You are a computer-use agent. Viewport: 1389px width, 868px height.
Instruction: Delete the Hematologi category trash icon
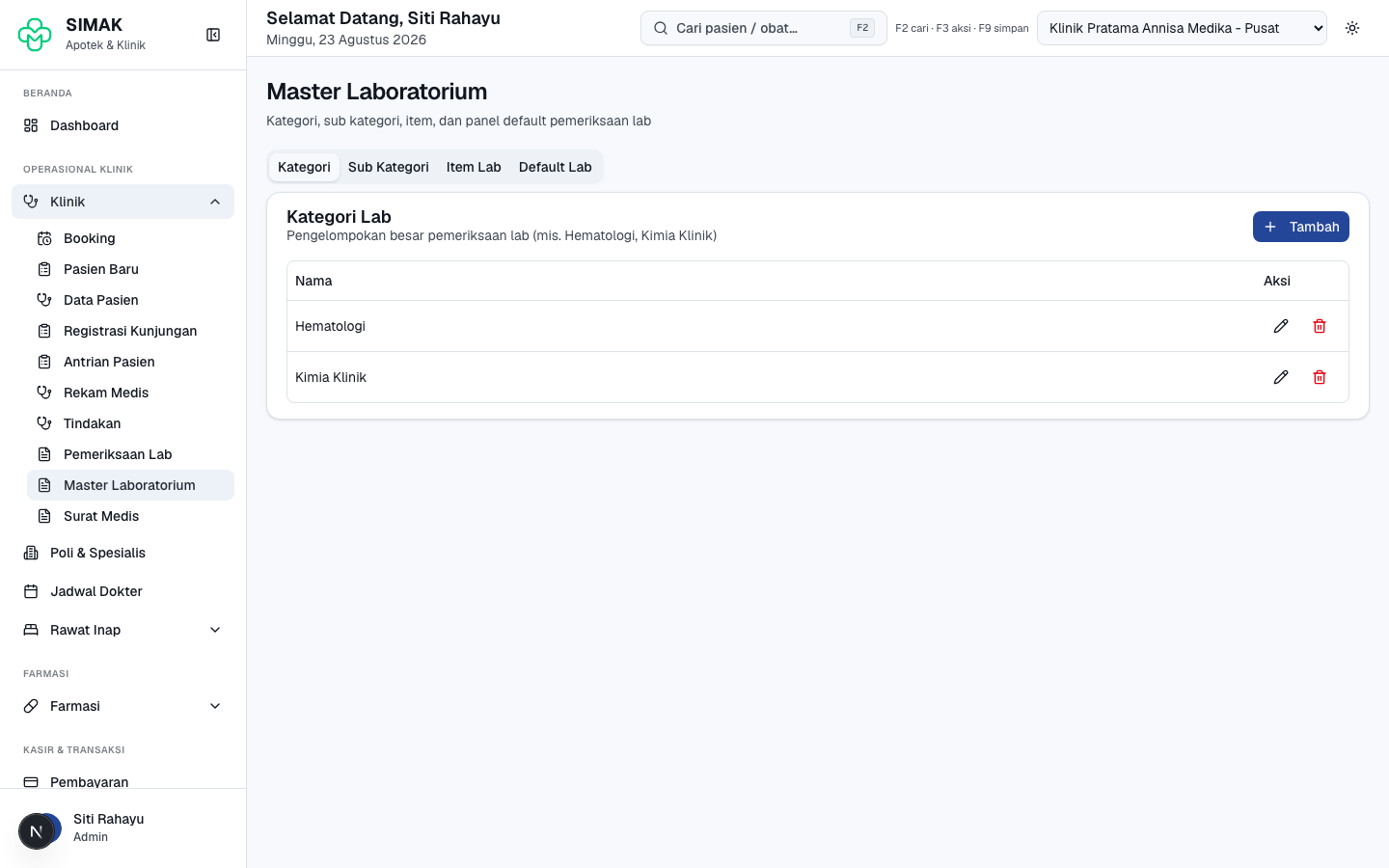(1320, 326)
